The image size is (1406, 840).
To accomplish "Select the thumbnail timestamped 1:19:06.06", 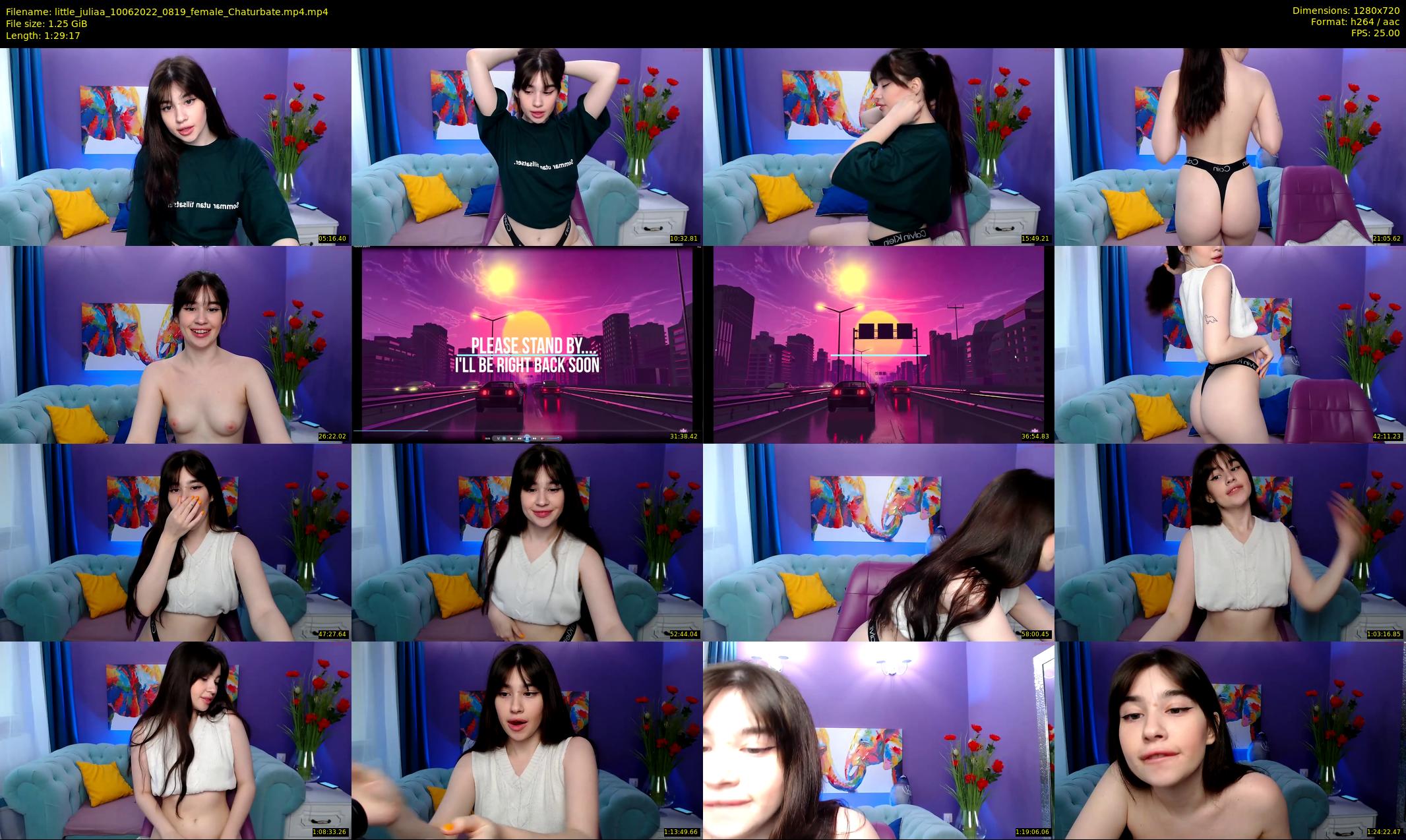I will coord(878,740).
